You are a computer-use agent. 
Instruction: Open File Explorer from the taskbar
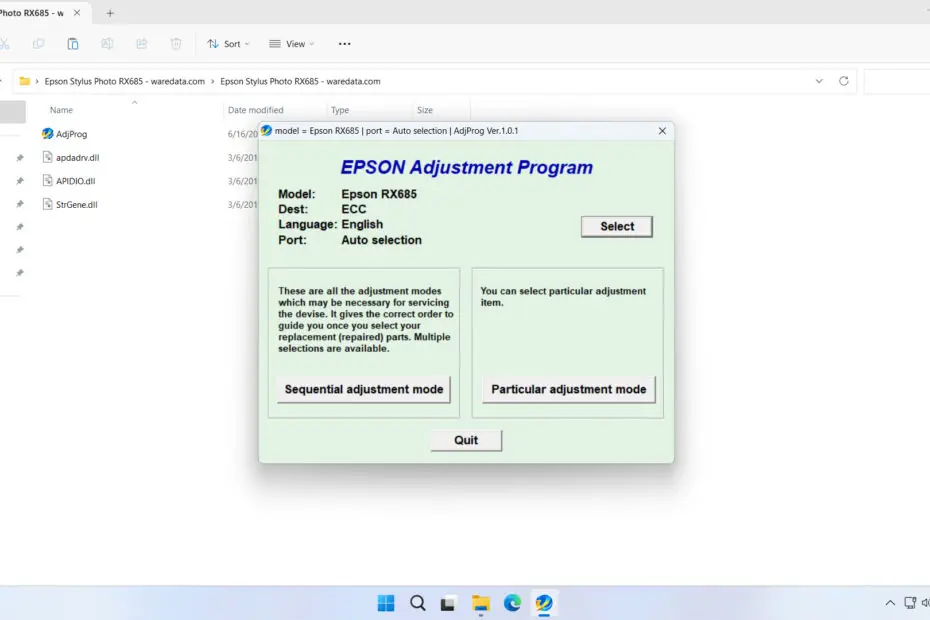(x=480, y=603)
